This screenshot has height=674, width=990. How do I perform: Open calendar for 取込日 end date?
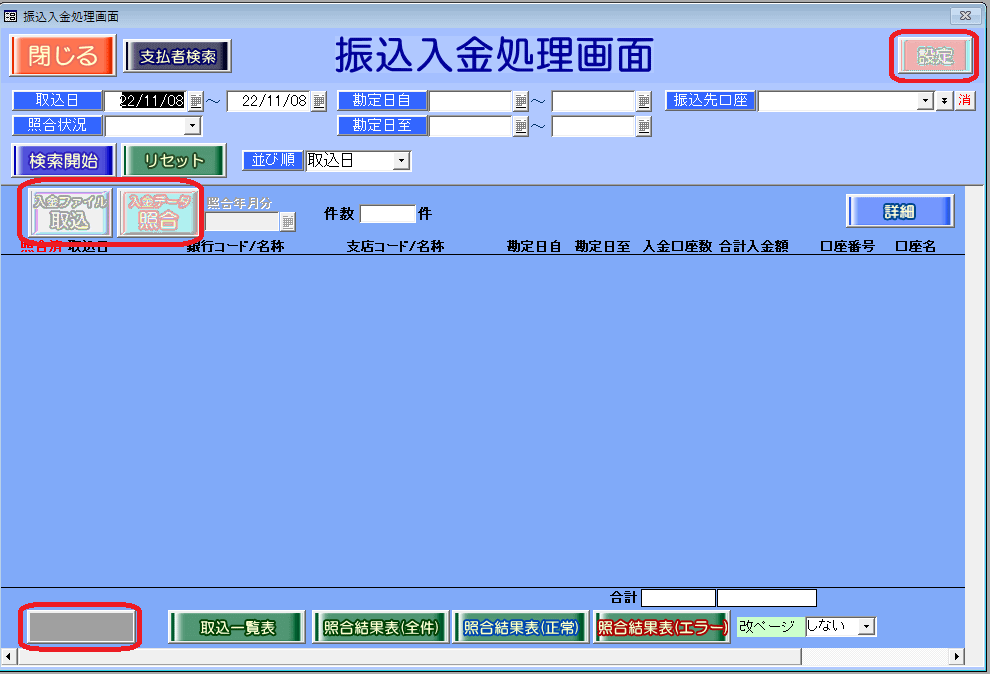click(319, 101)
